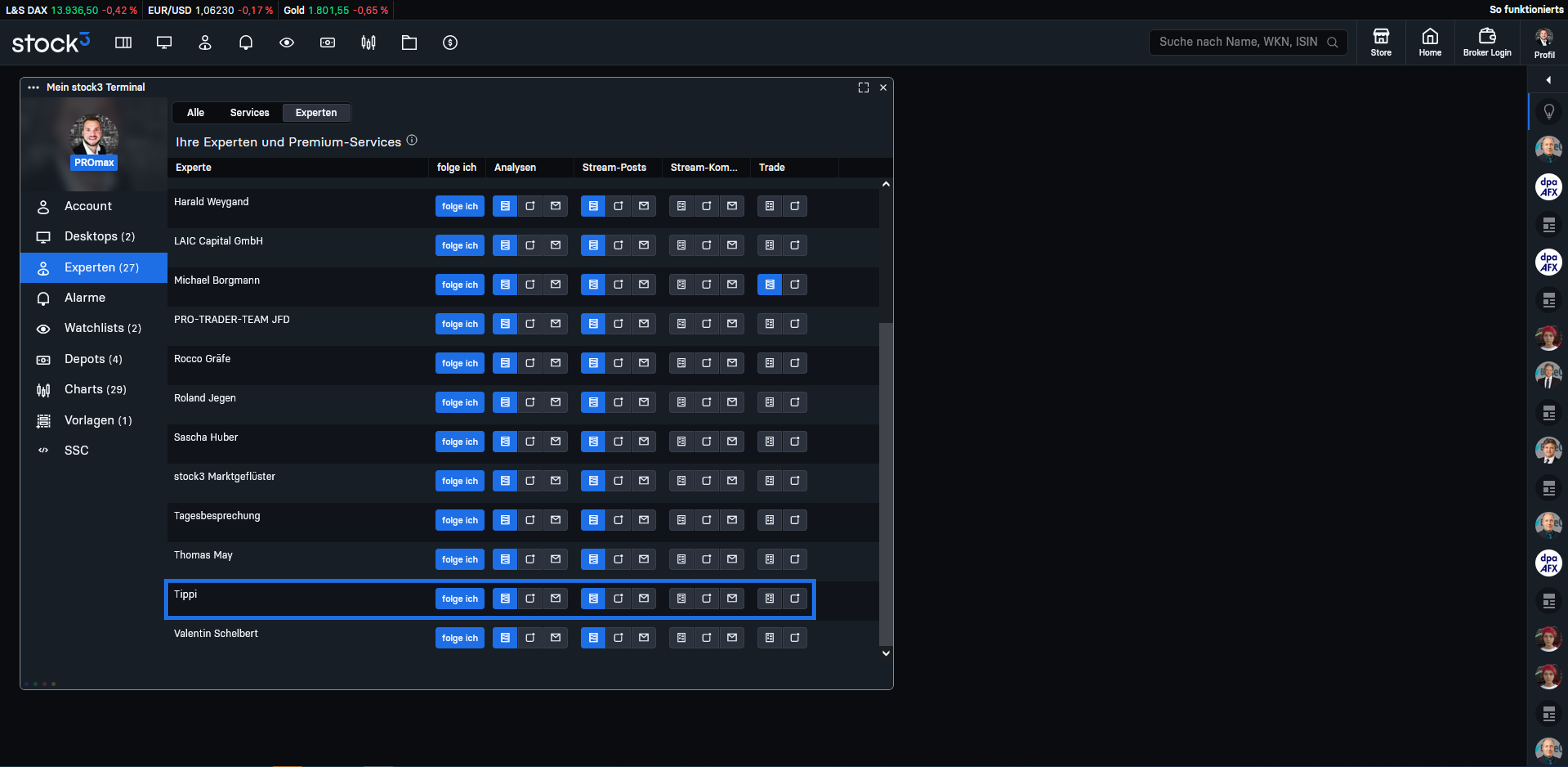
Task: Toggle Analysen email for Valentin Schelbert
Action: [556, 638]
